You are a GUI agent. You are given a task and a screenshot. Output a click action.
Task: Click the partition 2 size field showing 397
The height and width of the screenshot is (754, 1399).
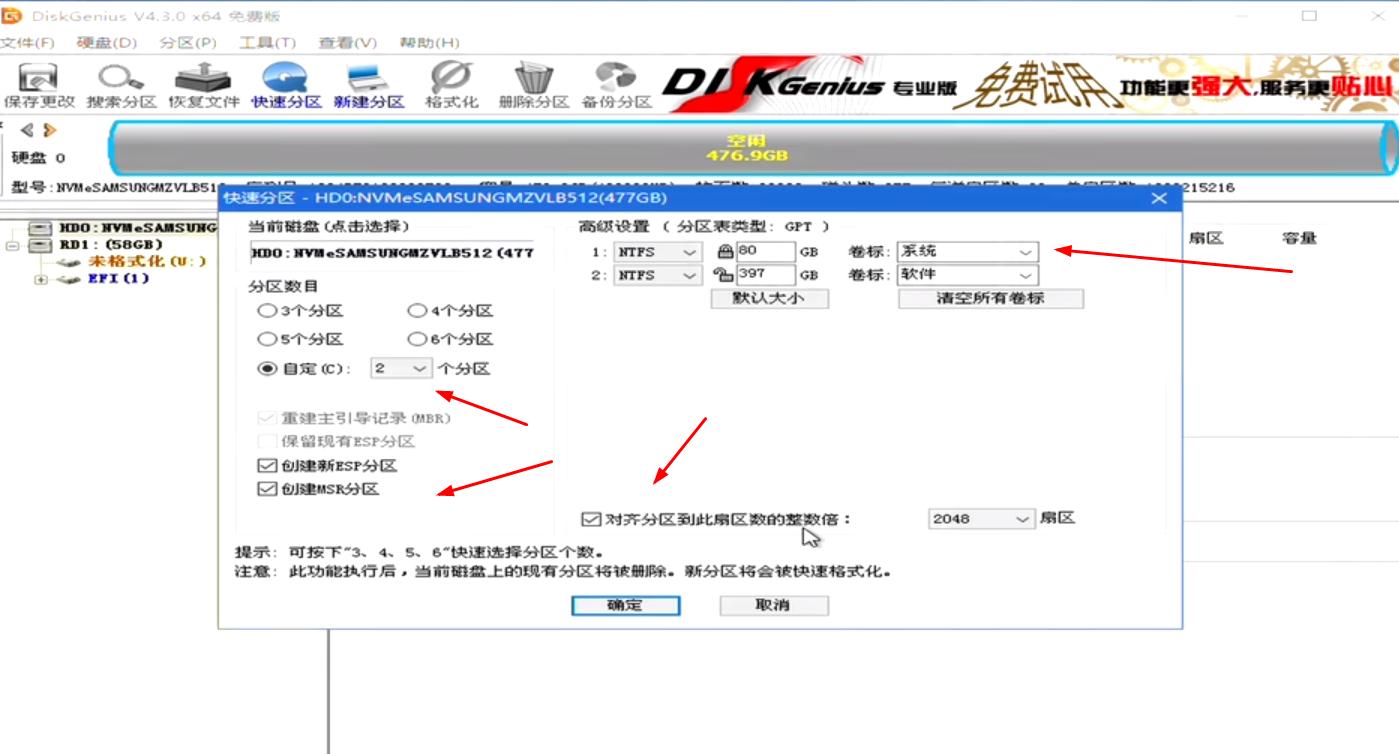click(x=766, y=275)
